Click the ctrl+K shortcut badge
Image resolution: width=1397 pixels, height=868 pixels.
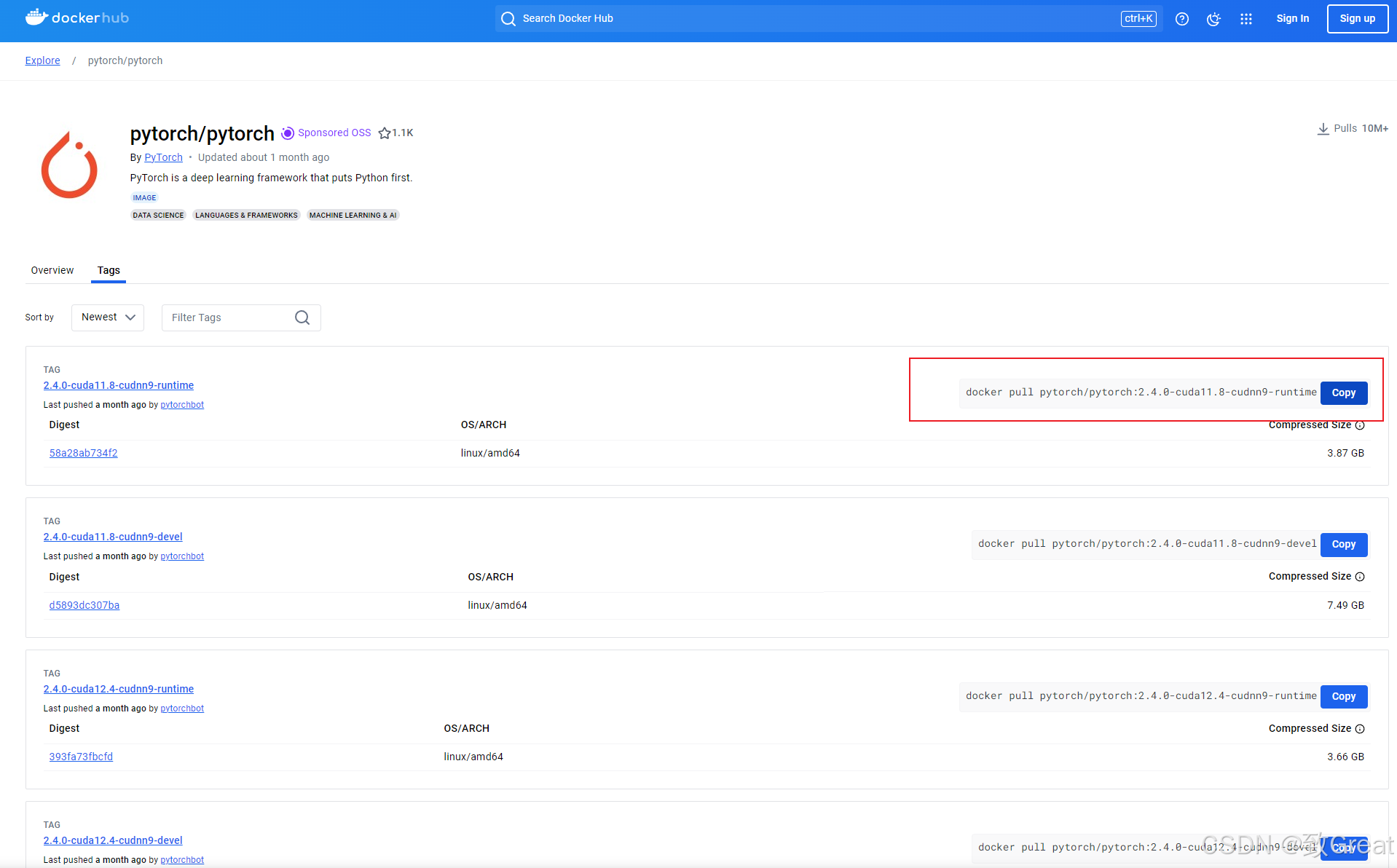point(1138,19)
